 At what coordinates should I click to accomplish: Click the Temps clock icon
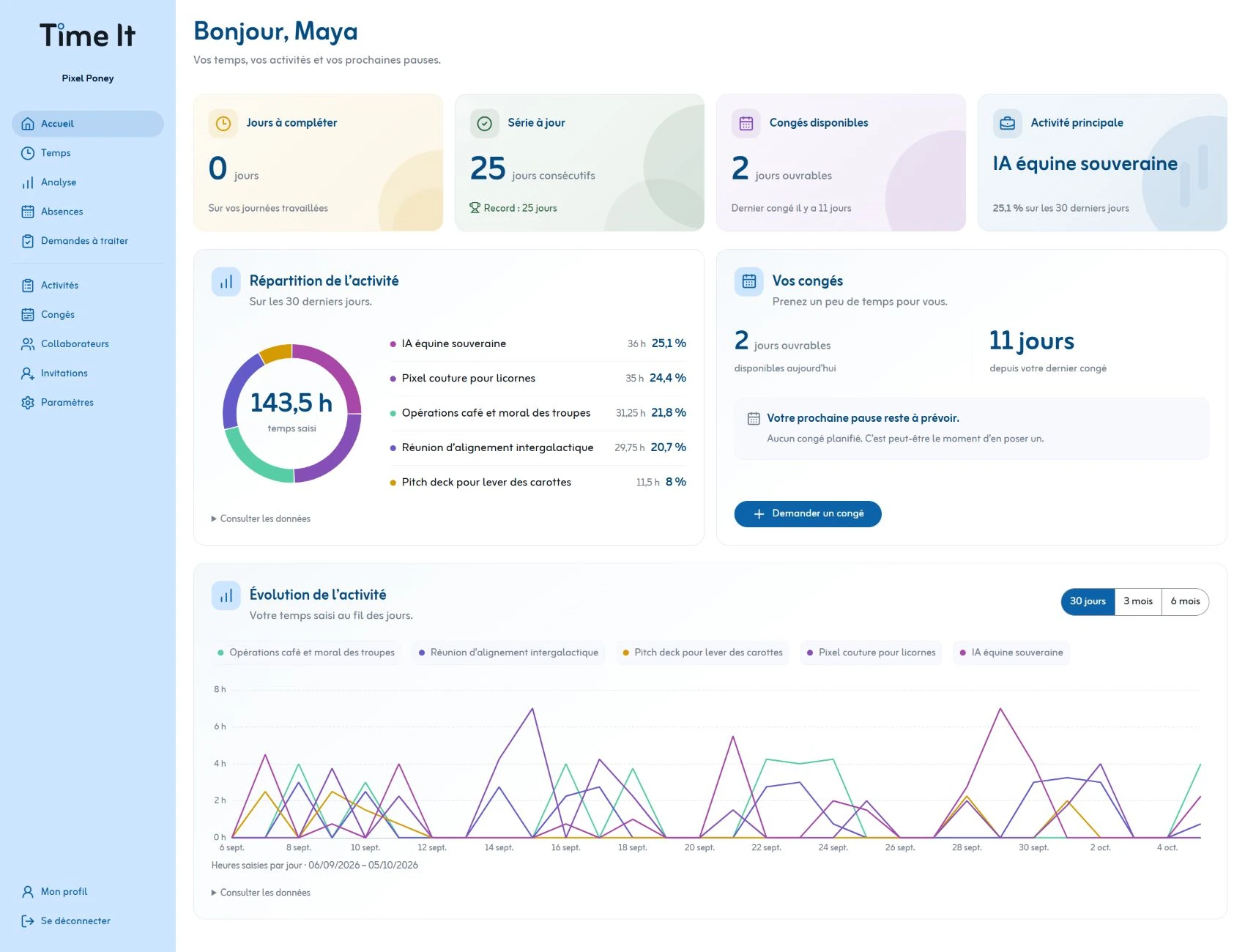[28, 153]
